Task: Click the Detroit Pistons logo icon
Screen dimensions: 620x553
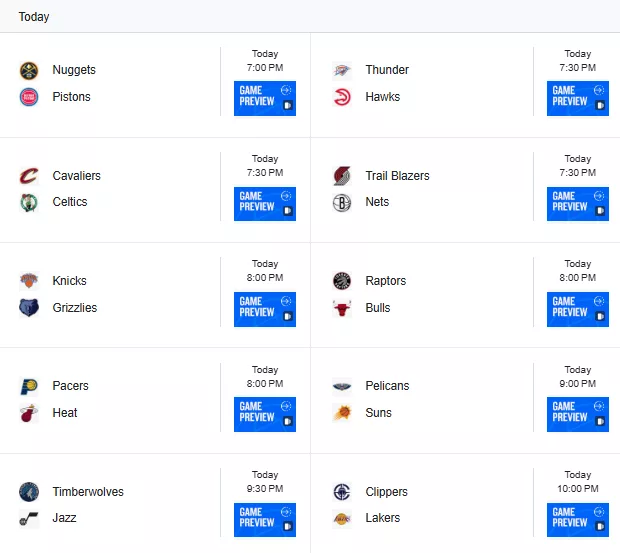Action: tap(29, 97)
